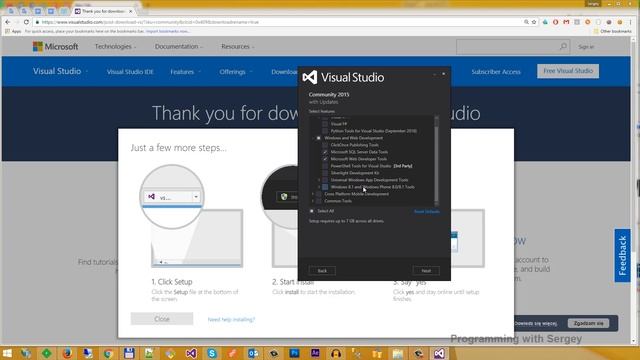Tick the Python Tools for Visual Studio checkbox
Image resolution: width=640 pixels, height=360 pixels.
(x=325, y=131)
